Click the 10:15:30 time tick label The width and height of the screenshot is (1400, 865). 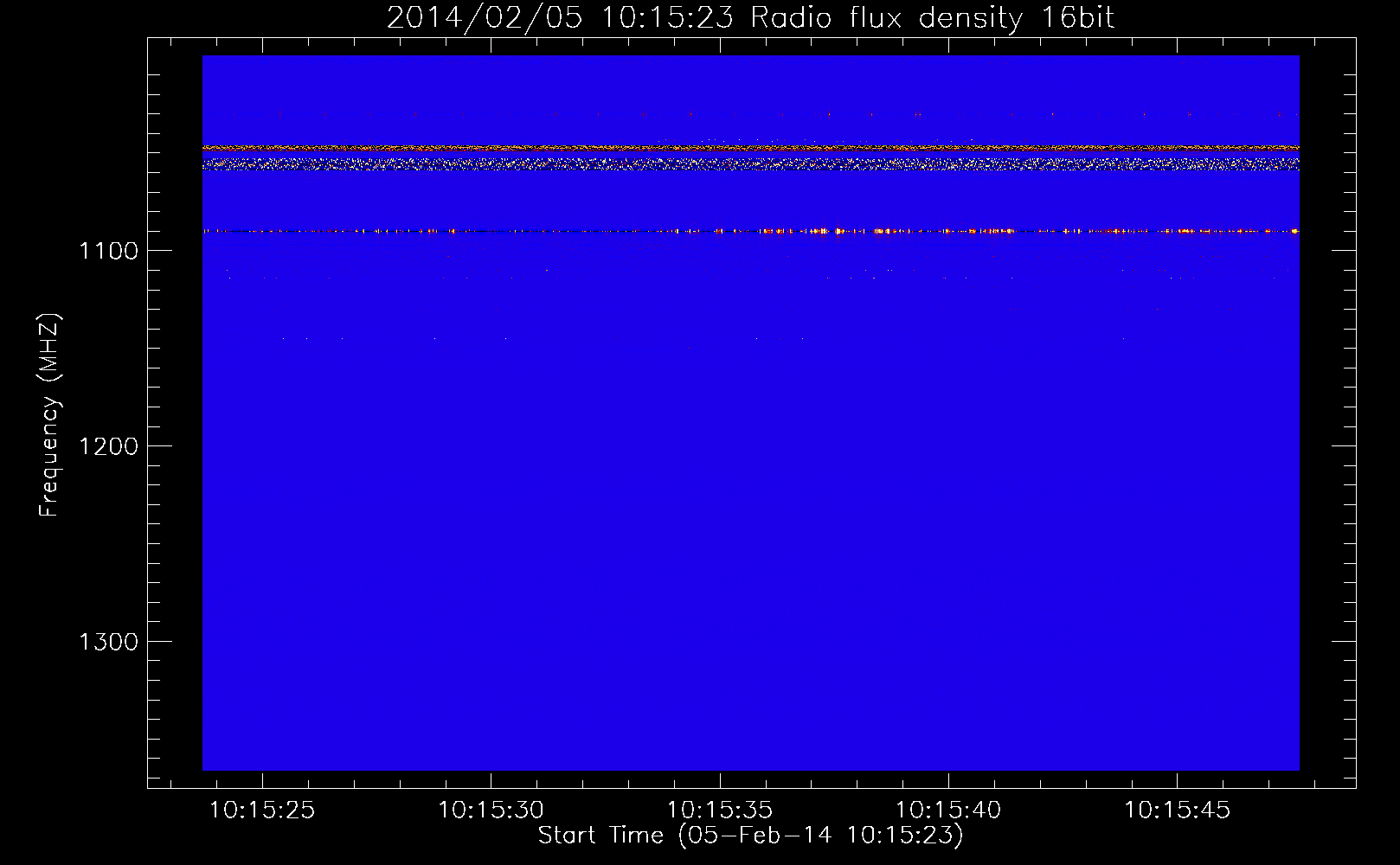[491, 811]
